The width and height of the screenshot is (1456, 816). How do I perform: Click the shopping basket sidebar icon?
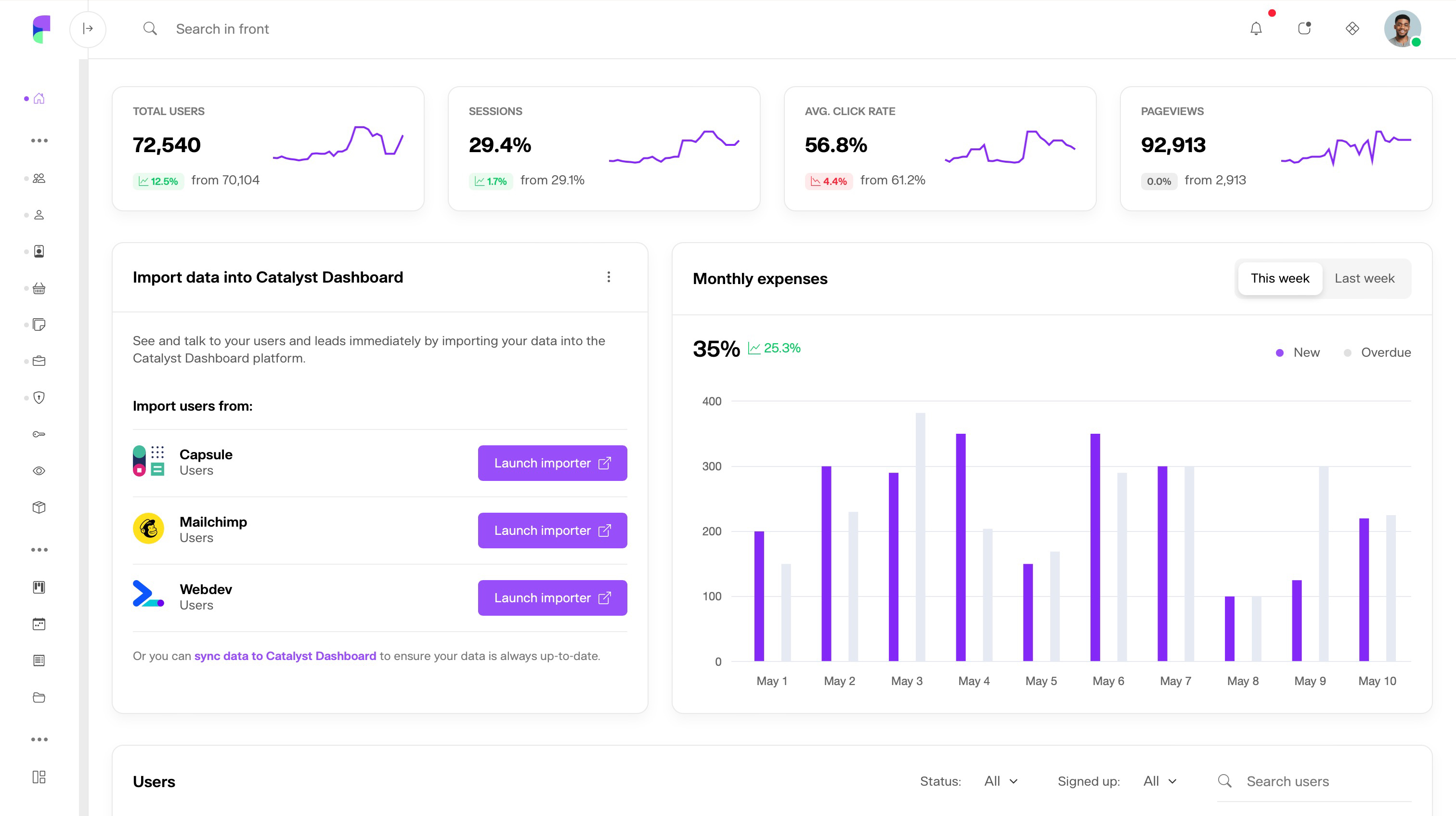(x=39, y=289)
